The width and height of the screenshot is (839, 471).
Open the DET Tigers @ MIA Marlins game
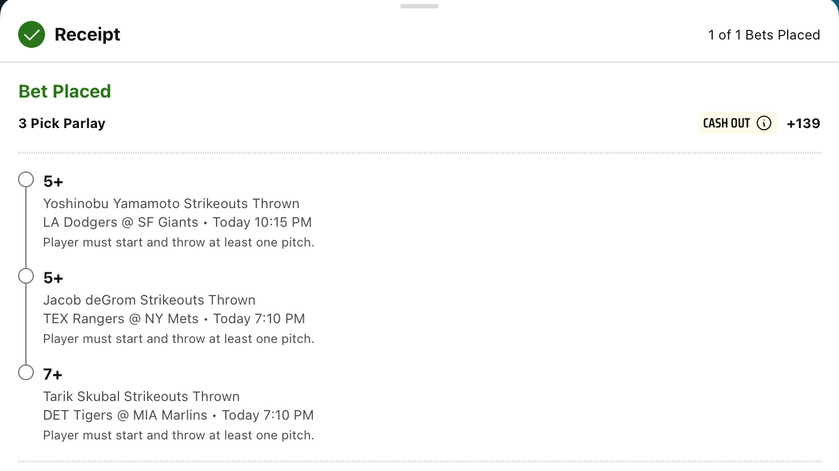125,415
